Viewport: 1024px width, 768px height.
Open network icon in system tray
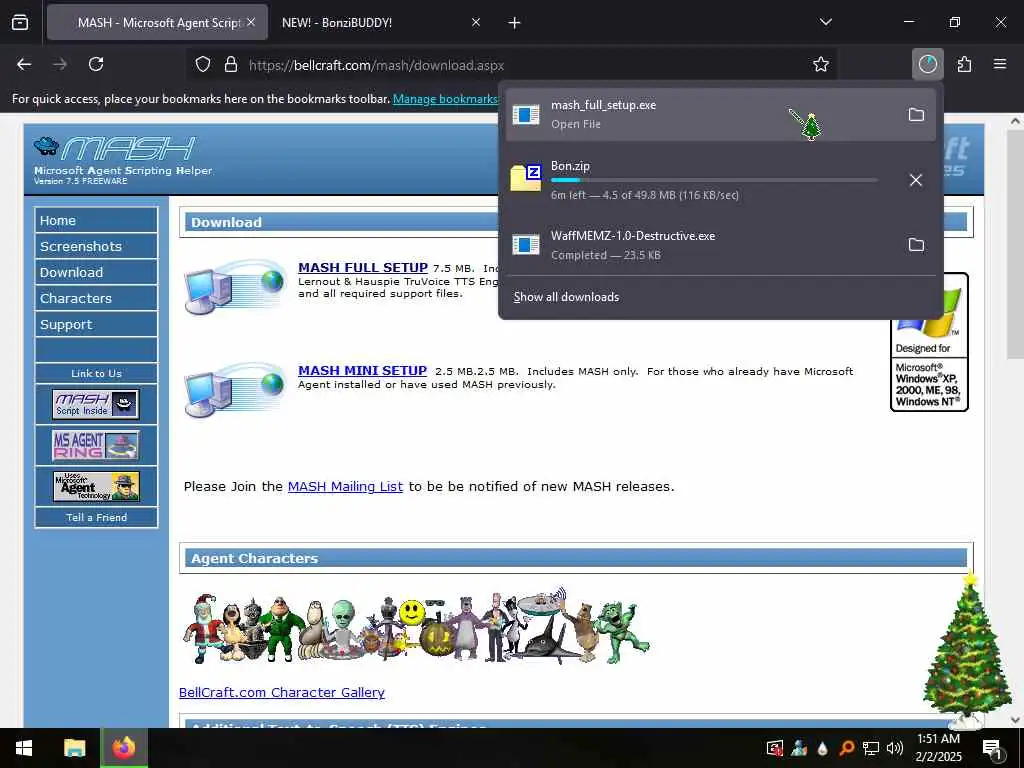[871, 748]
